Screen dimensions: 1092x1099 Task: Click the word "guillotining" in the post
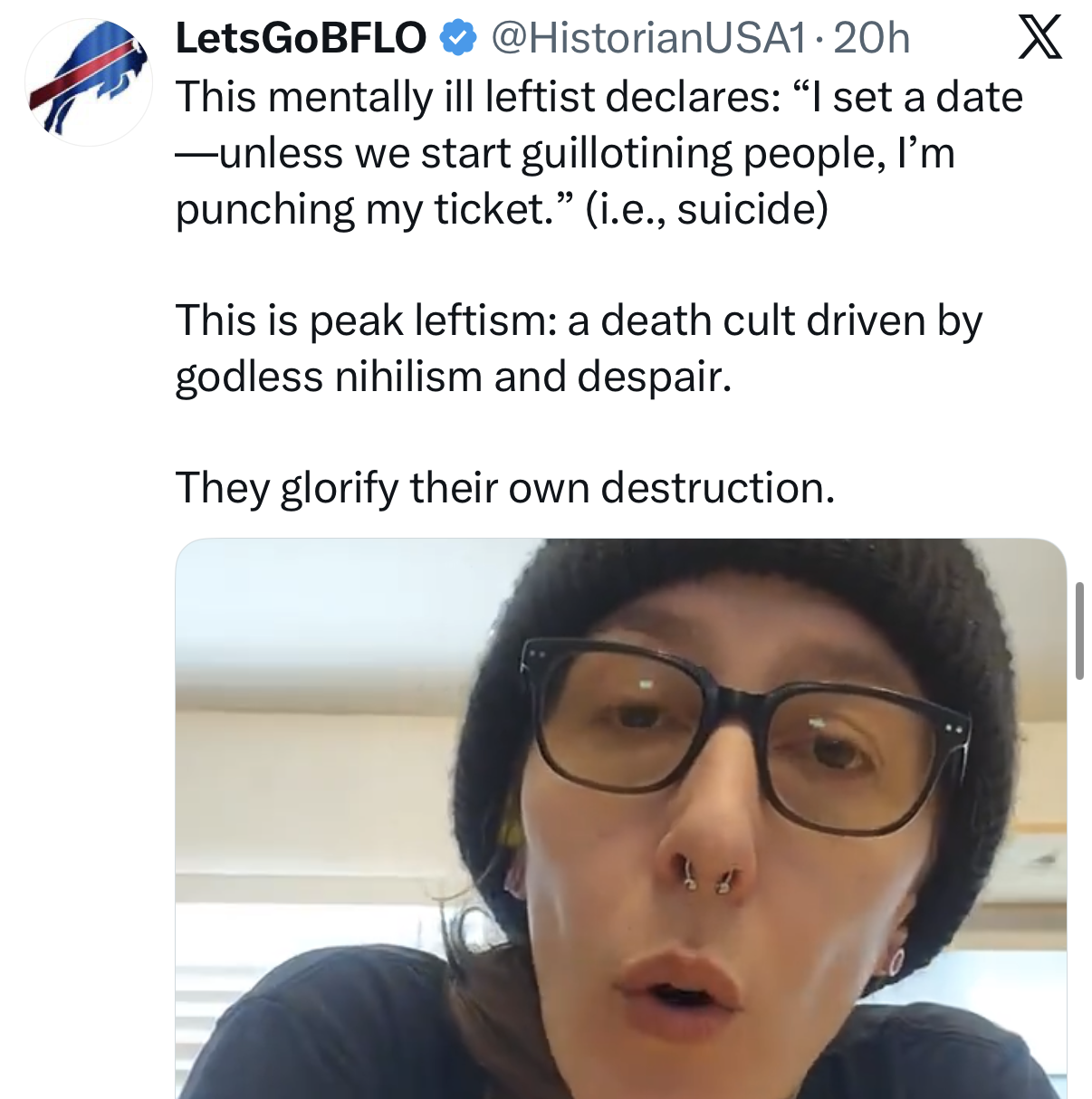point(627,153)
